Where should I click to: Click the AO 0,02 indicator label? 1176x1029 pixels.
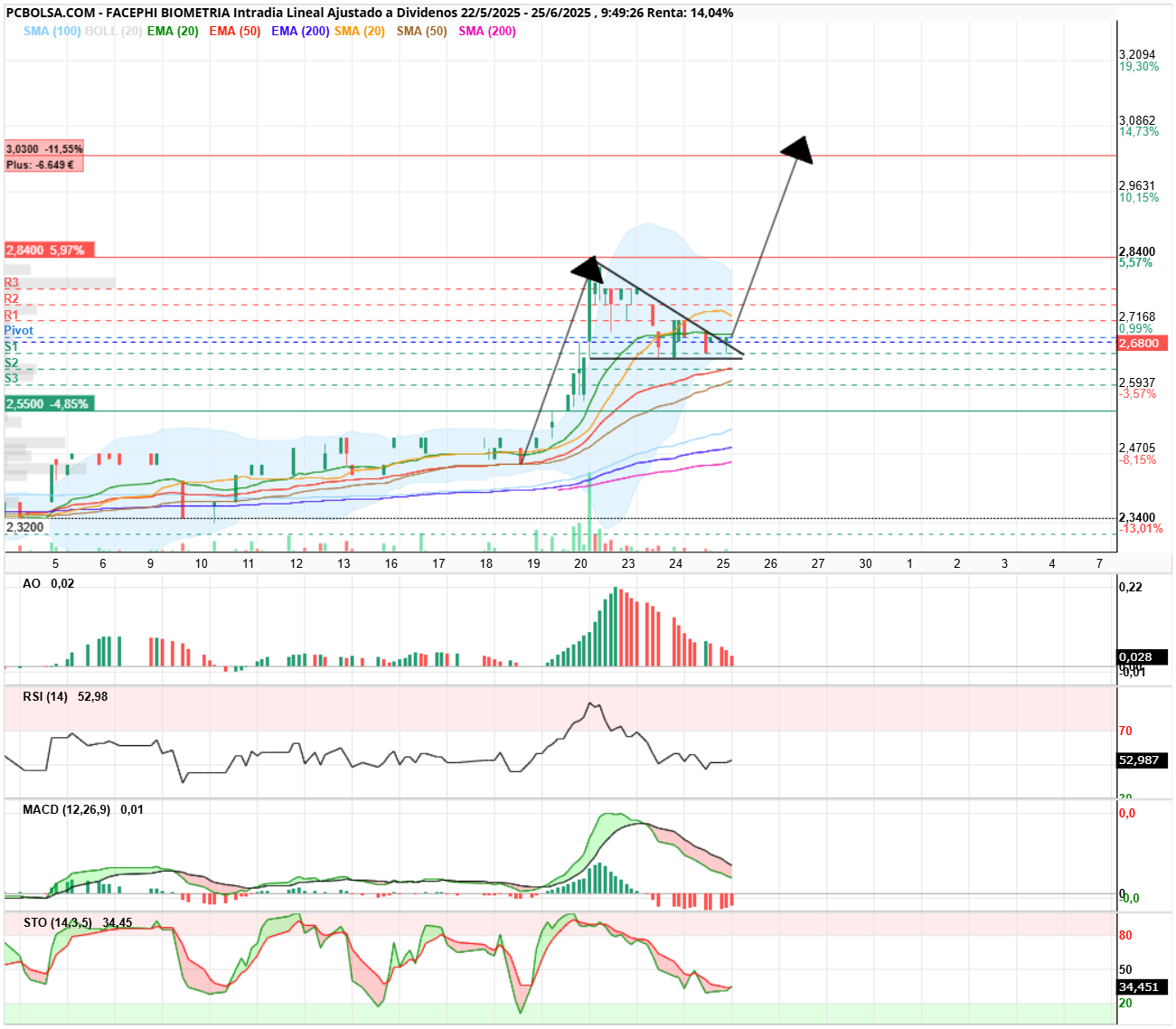[x=49, y=583]
